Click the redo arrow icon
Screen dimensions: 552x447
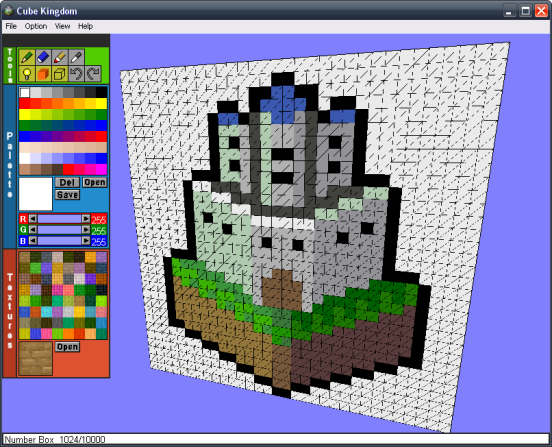(93, 74)
